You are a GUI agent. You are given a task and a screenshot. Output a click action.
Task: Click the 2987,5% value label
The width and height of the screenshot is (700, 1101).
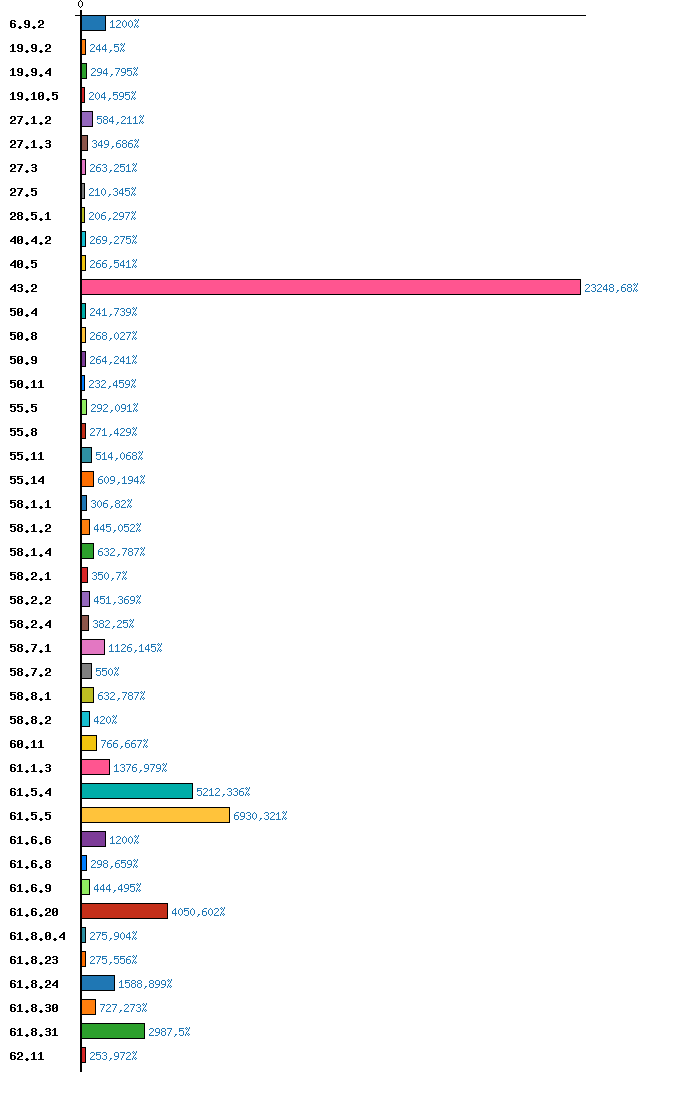click(169, 1032)
